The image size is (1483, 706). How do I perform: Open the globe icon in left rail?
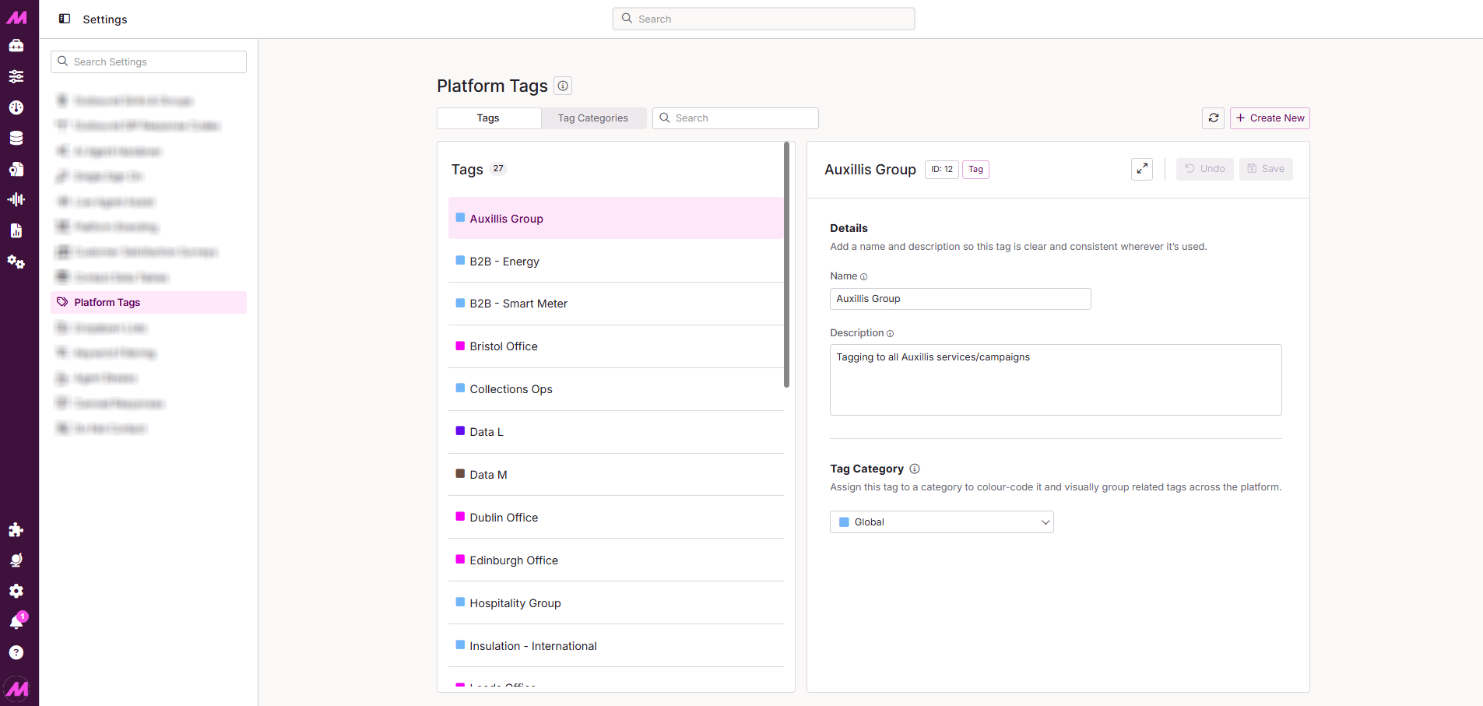click(x=16, y=560)
